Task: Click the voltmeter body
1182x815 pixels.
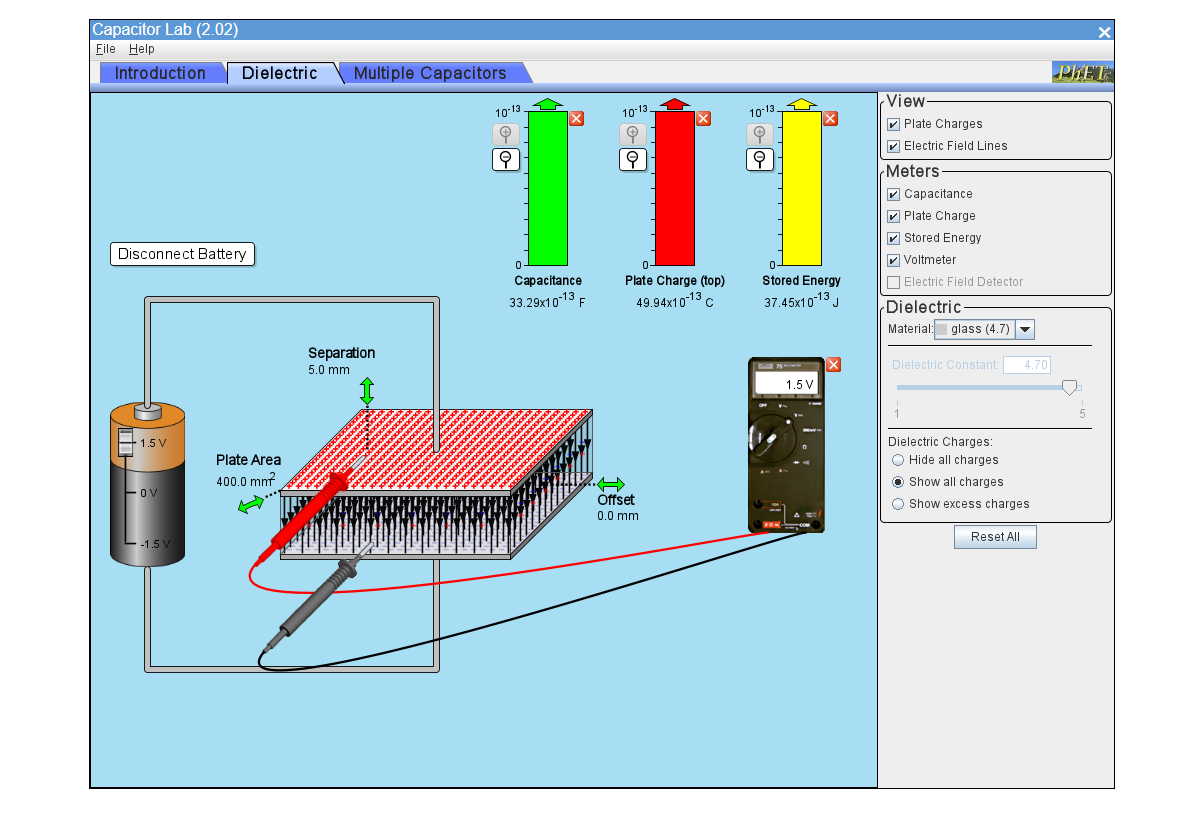Action: coord(786,445)
